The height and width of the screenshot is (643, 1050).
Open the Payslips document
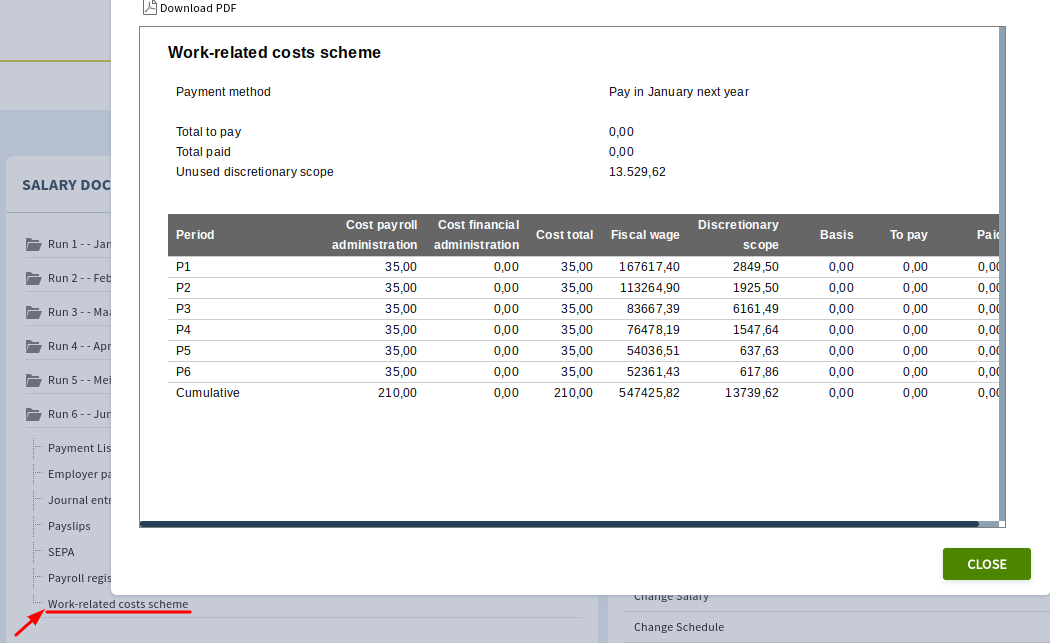coord(69,526)
